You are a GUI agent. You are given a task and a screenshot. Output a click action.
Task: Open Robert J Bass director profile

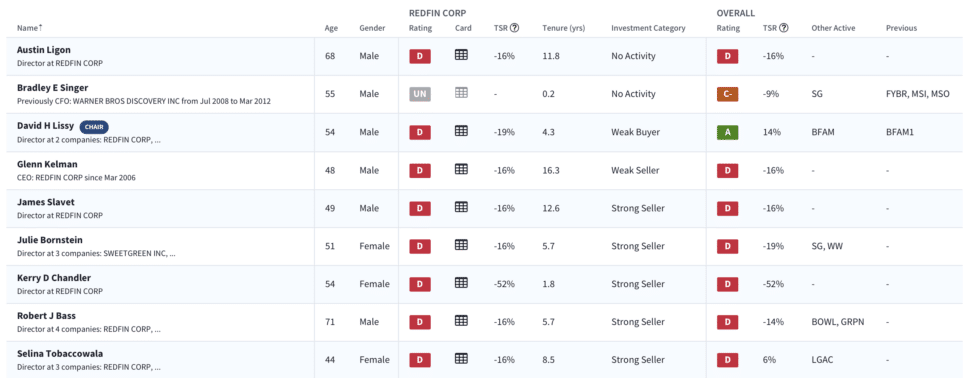coord(46,316)
